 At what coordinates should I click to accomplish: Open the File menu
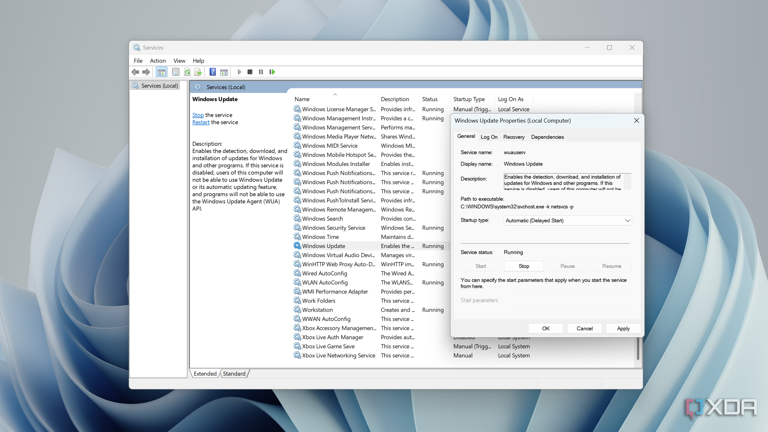[x=138, y=61]
